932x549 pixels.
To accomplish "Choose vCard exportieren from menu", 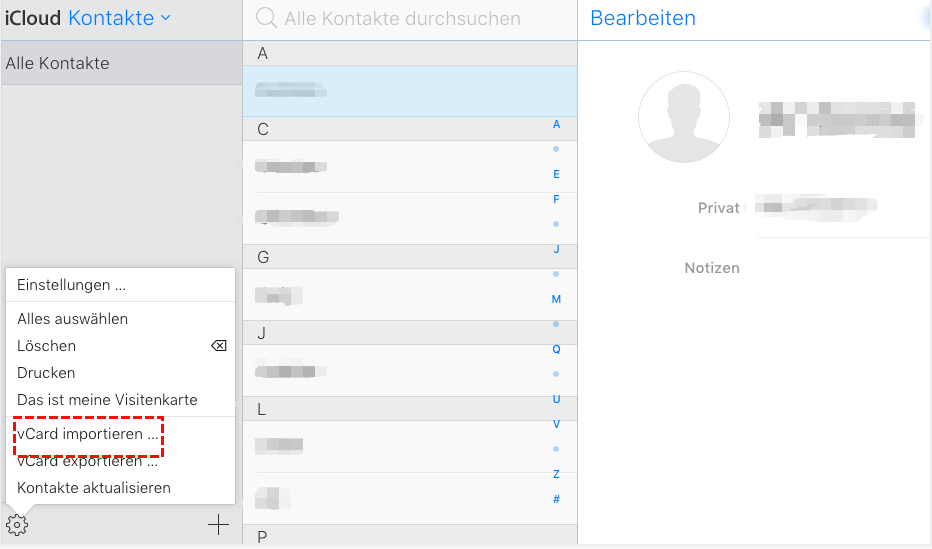I will pyautogui.click(x=88, y=462).
